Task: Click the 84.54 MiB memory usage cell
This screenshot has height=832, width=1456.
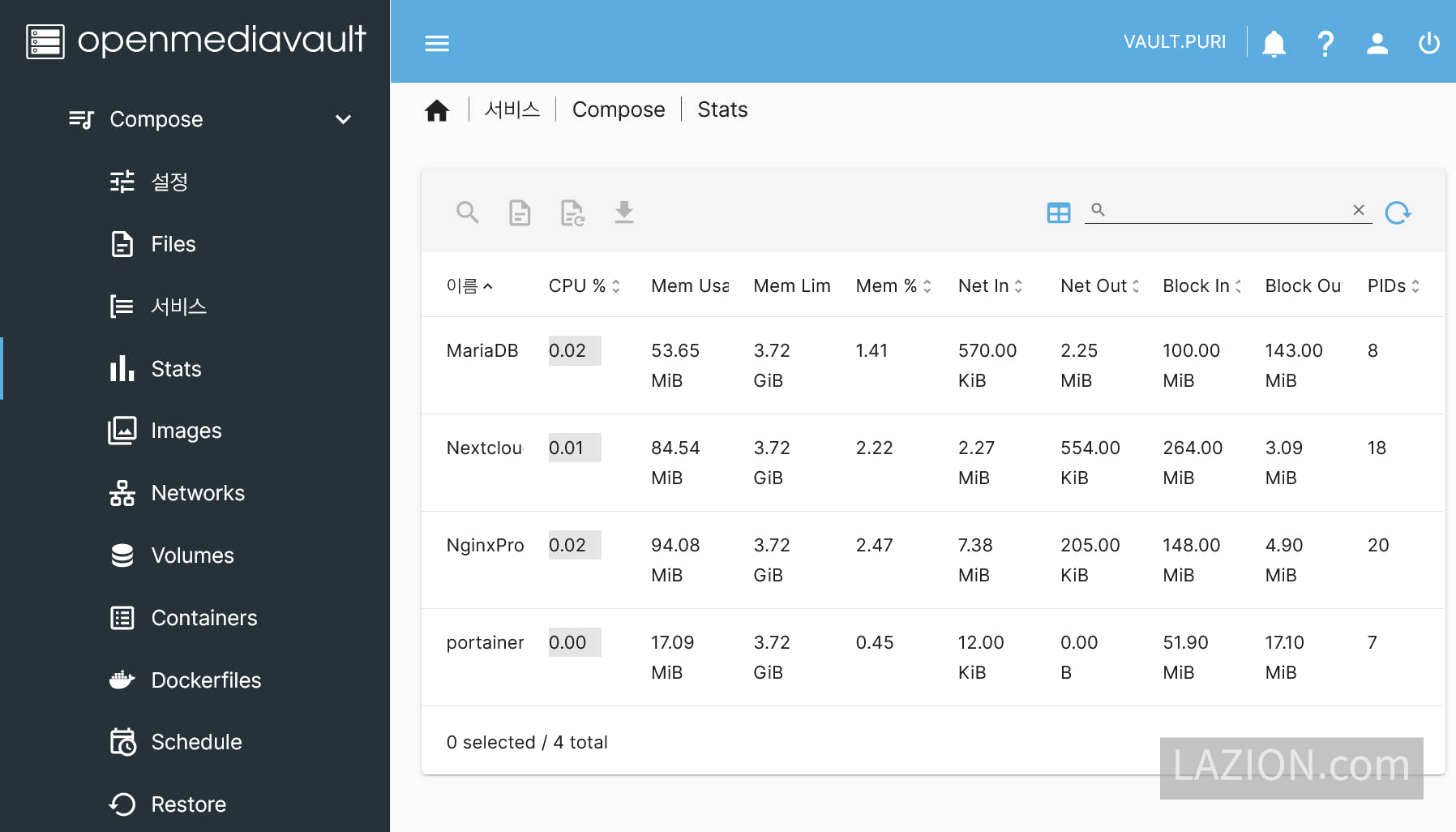Action: click(675, 462)
